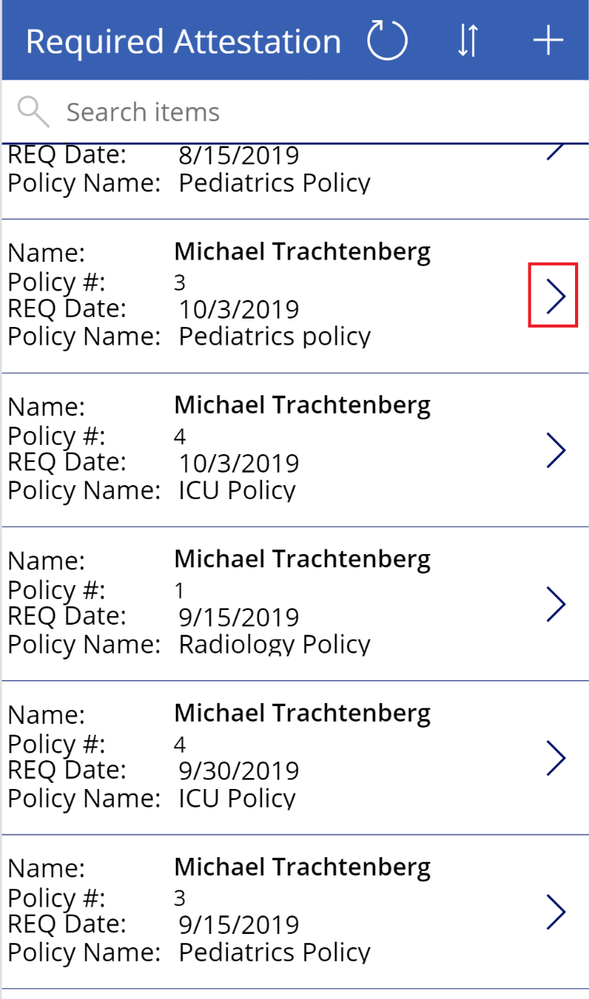This screenshot has width=589, height=999.
Task: Click the 10/3/2019 date on ICU Policy record
Action: [x=238, y=463]
